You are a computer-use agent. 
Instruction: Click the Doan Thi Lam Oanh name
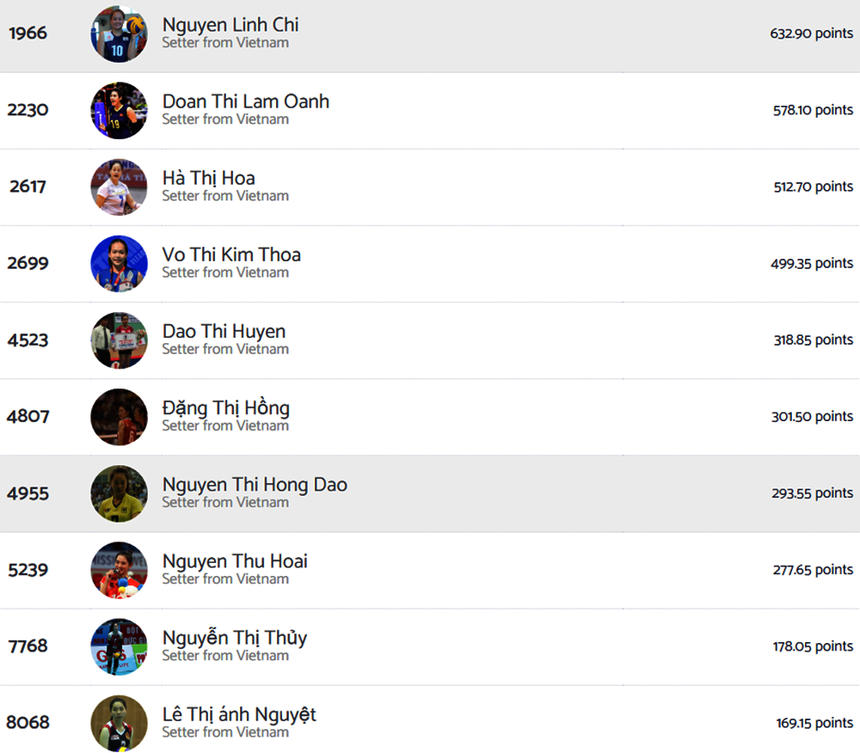point(245,102)
